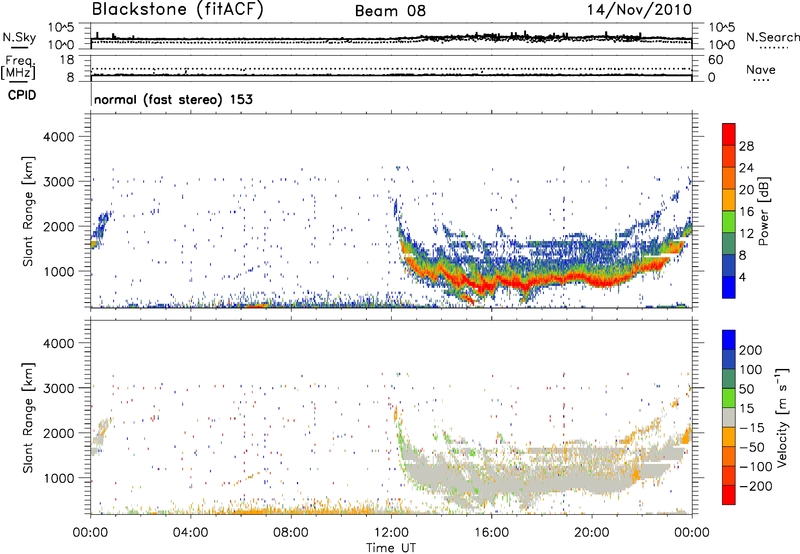Click the 16:00 time axis tick label

pos(491,533)
